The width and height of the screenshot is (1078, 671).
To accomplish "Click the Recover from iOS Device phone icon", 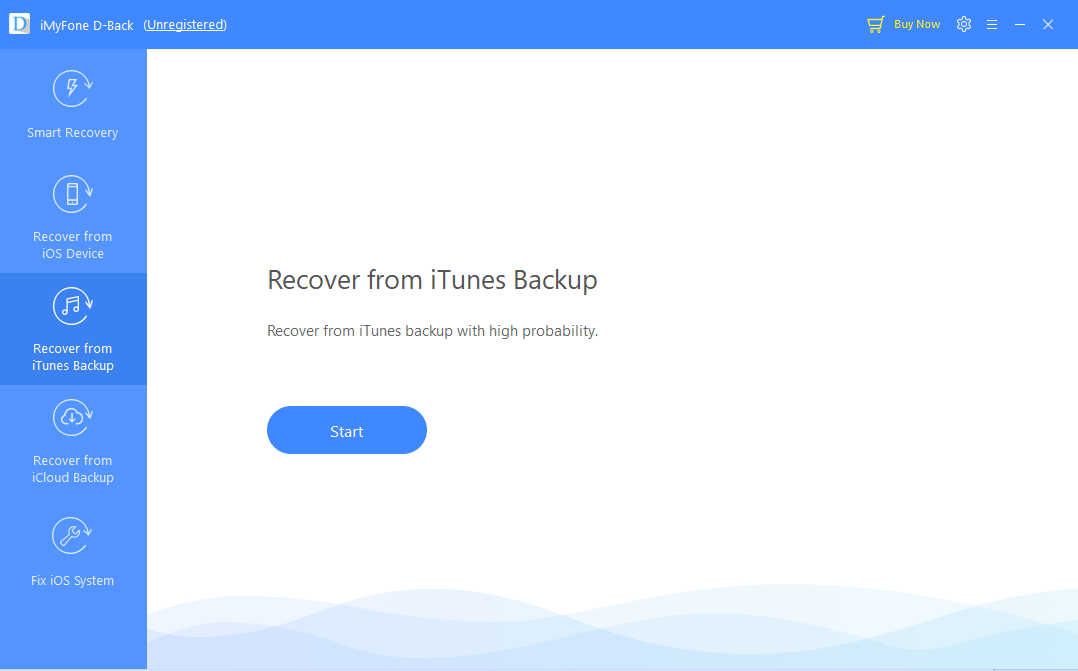I will coord(72,194).
